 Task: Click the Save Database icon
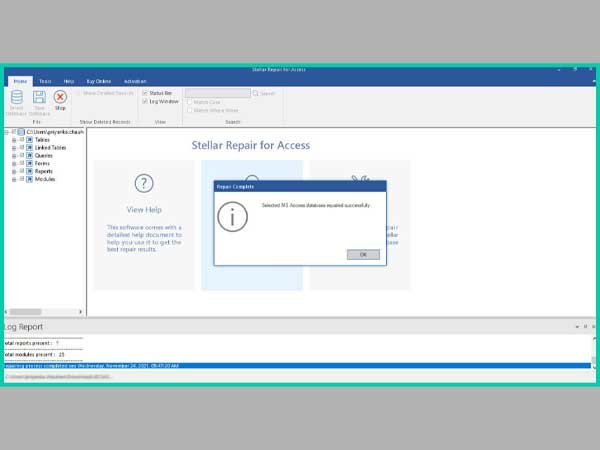[x=39, y=97]
